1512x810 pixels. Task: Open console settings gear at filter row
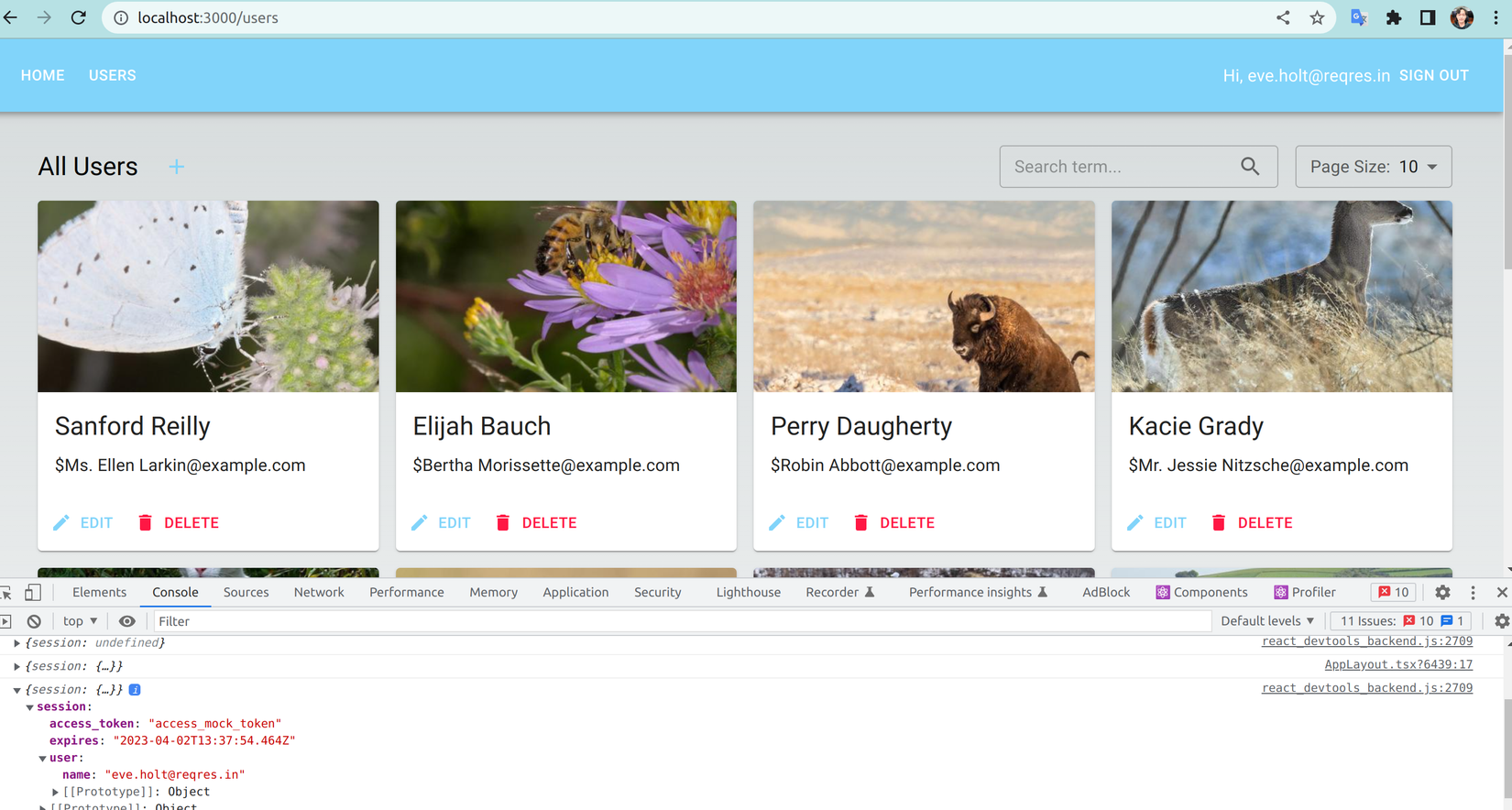click(x=1501, y=621)
